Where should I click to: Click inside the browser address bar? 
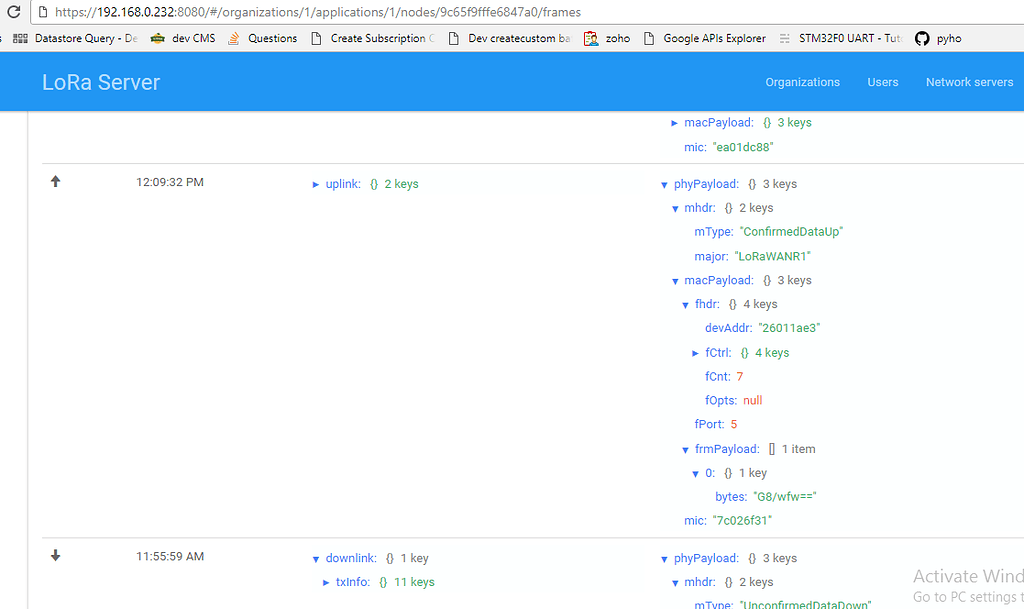pyautogui.click(x=400, y=13)
